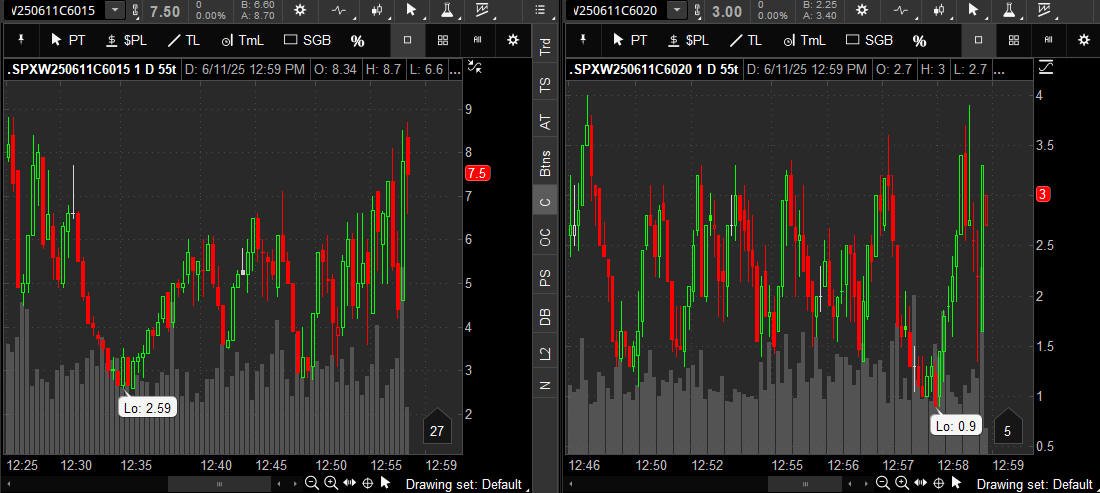Select the Trend Line (TL) tool on right chart
Viewport: 1100px width, 493px height.
coord(746,40)
